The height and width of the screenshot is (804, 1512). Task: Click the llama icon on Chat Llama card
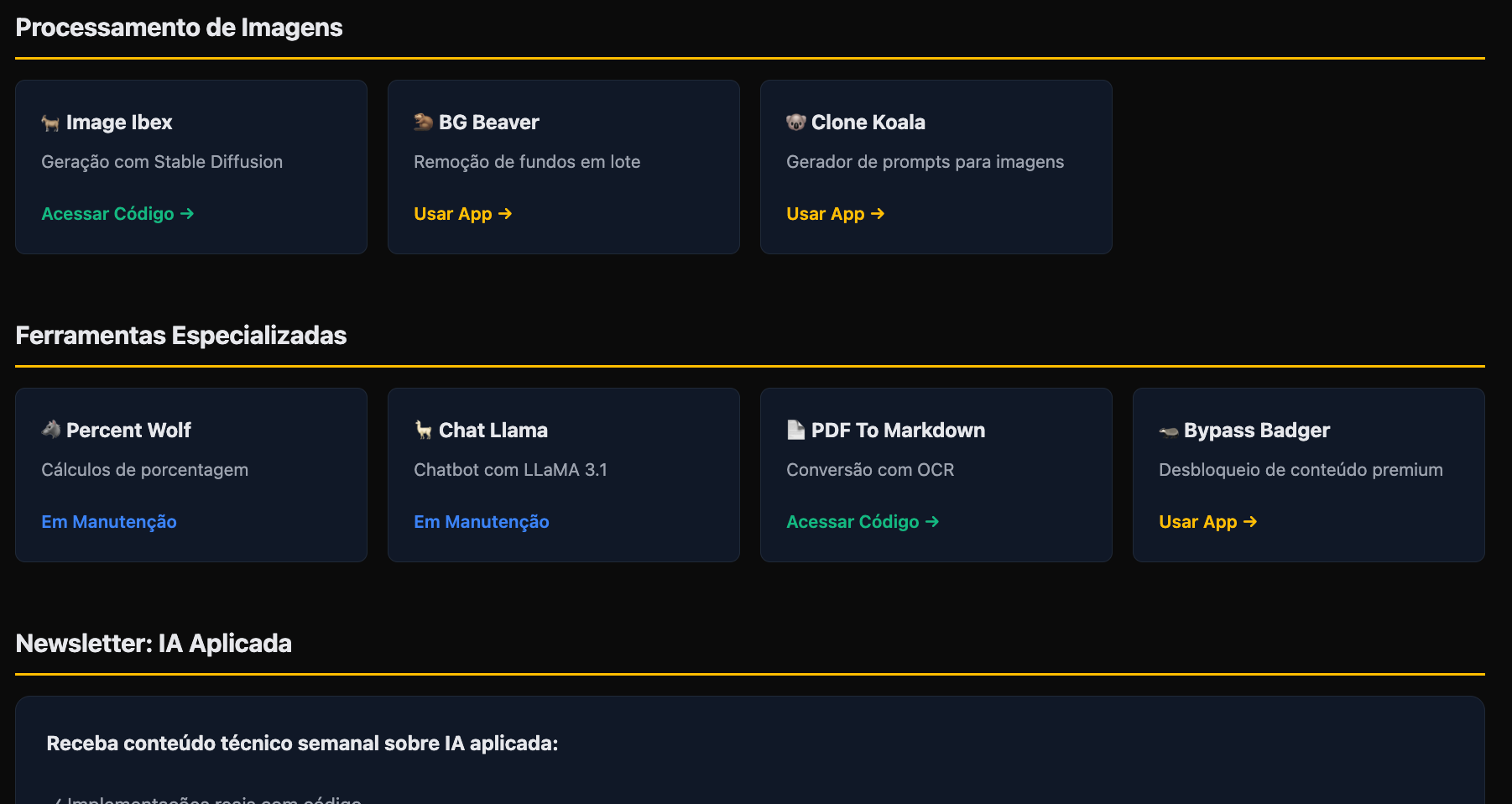pyautogui.click(x=424, y=430)
